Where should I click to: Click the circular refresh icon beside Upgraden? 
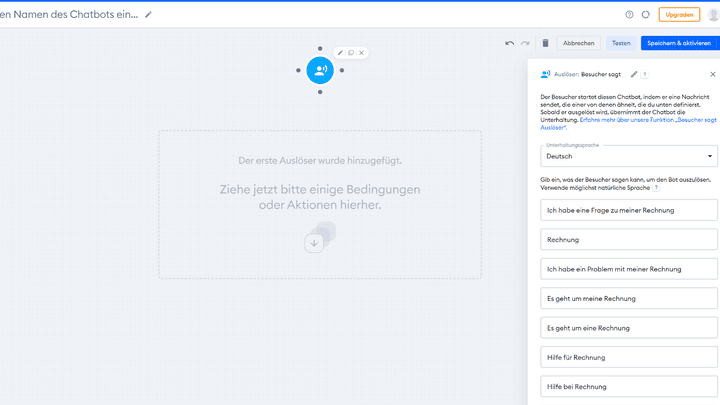pos(646,15)
